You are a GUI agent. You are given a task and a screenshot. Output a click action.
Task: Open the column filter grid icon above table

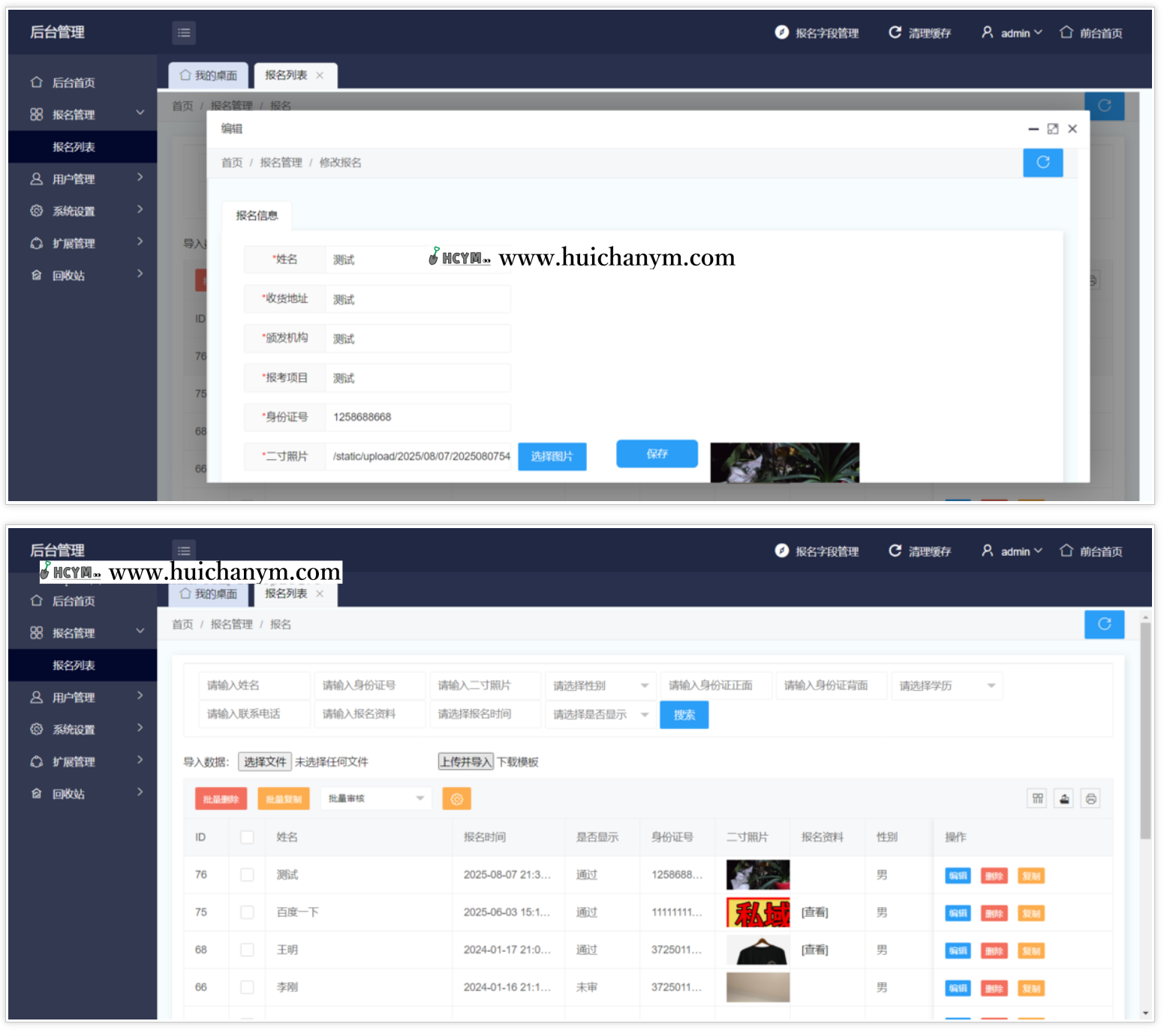tap(1037, 799)
